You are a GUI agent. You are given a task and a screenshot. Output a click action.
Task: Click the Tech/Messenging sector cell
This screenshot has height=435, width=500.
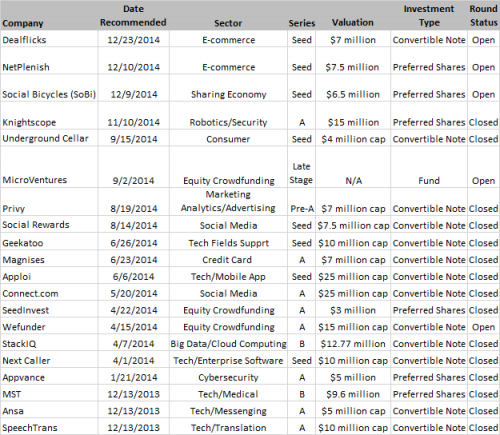[x=228, y=411]
